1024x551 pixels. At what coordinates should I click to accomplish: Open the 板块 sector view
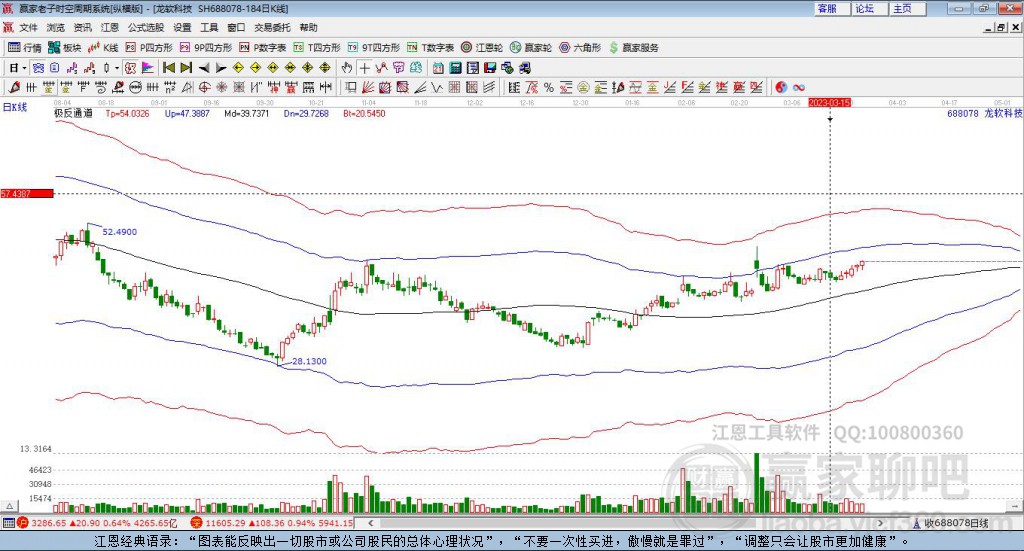tap(65, 48)
